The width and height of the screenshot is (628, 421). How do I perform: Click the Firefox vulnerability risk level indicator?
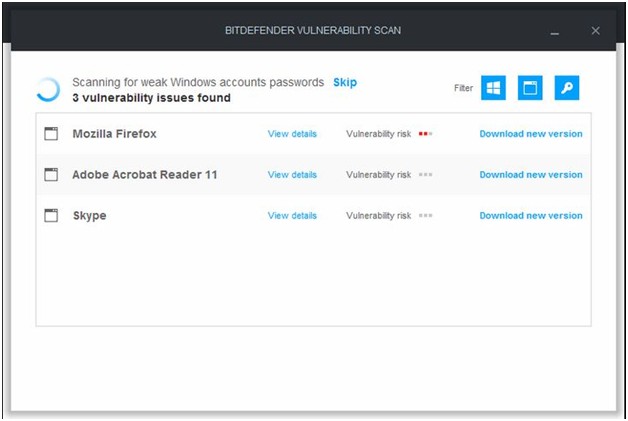pyautogui.click(x=425, y=134)
